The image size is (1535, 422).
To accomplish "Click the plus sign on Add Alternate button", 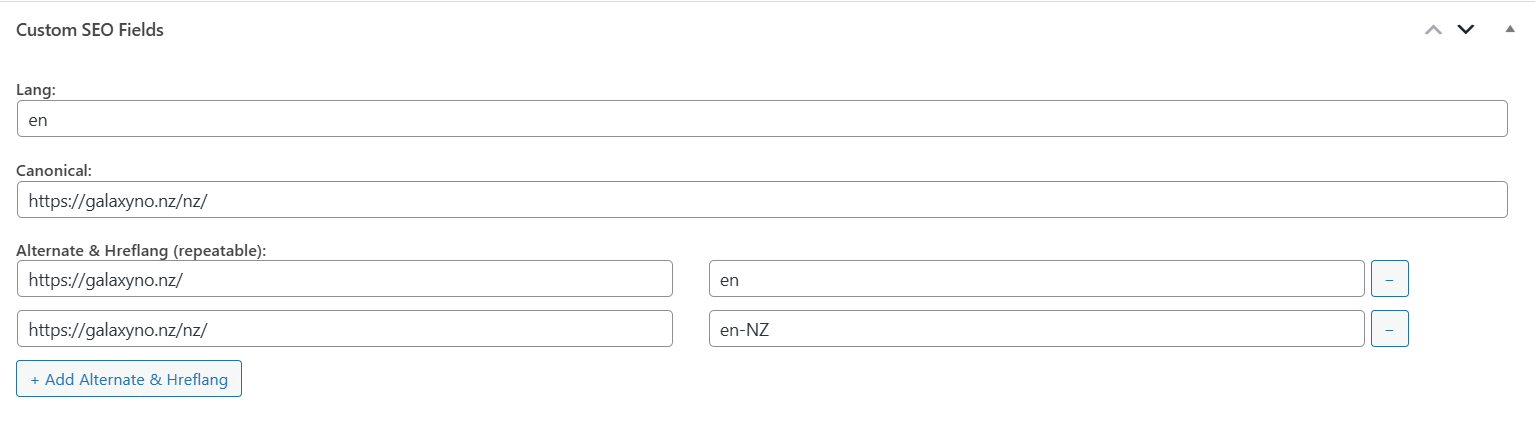I will coord(35,380).
